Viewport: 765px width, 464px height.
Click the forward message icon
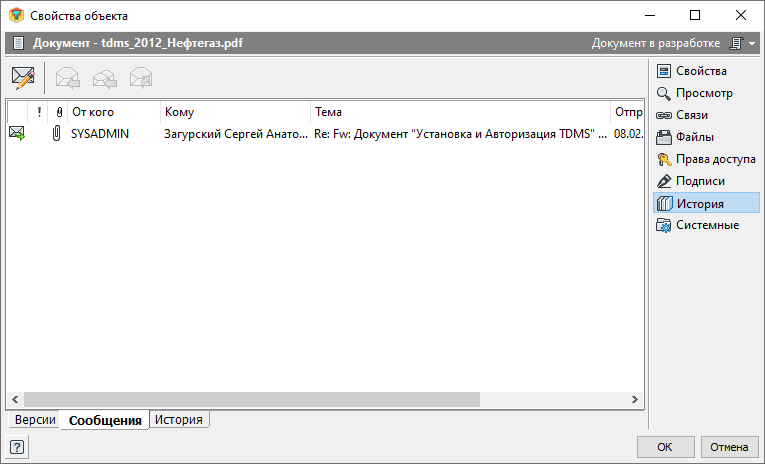click(x=141, y=76)
